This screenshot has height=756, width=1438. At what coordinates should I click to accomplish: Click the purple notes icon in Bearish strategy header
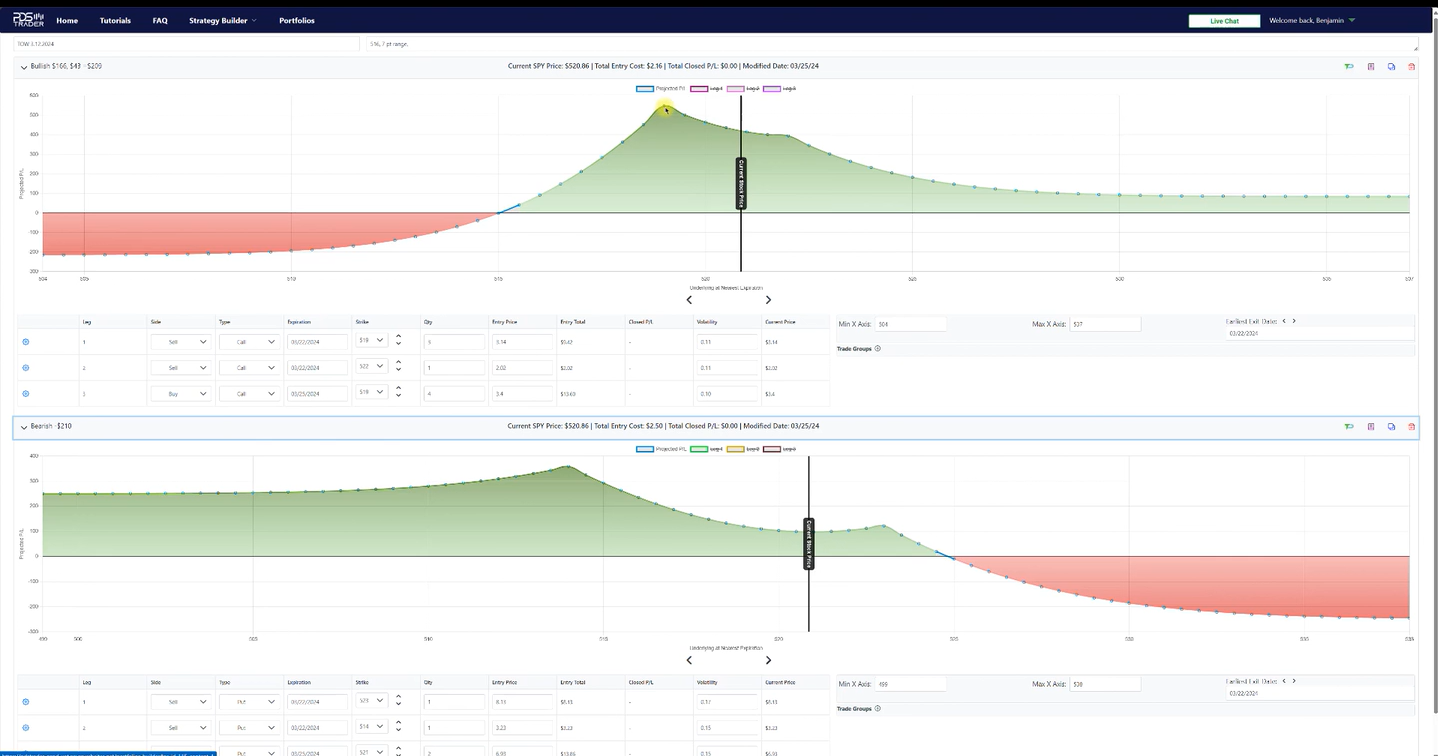tap(1371, 426)
